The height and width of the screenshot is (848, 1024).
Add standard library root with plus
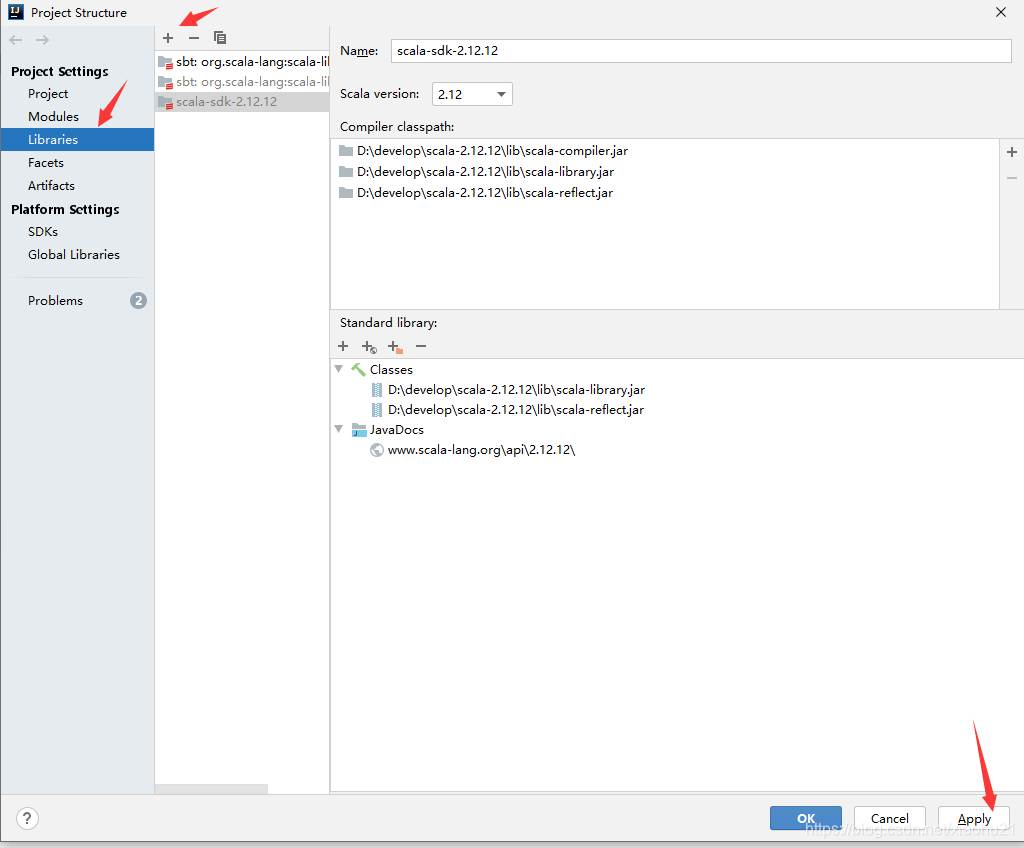[x=343, y=346]
